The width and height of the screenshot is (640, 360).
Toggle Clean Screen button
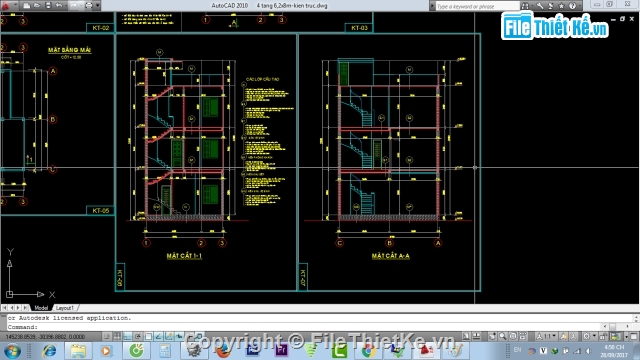pyautogui.click(x=634, y=336)
